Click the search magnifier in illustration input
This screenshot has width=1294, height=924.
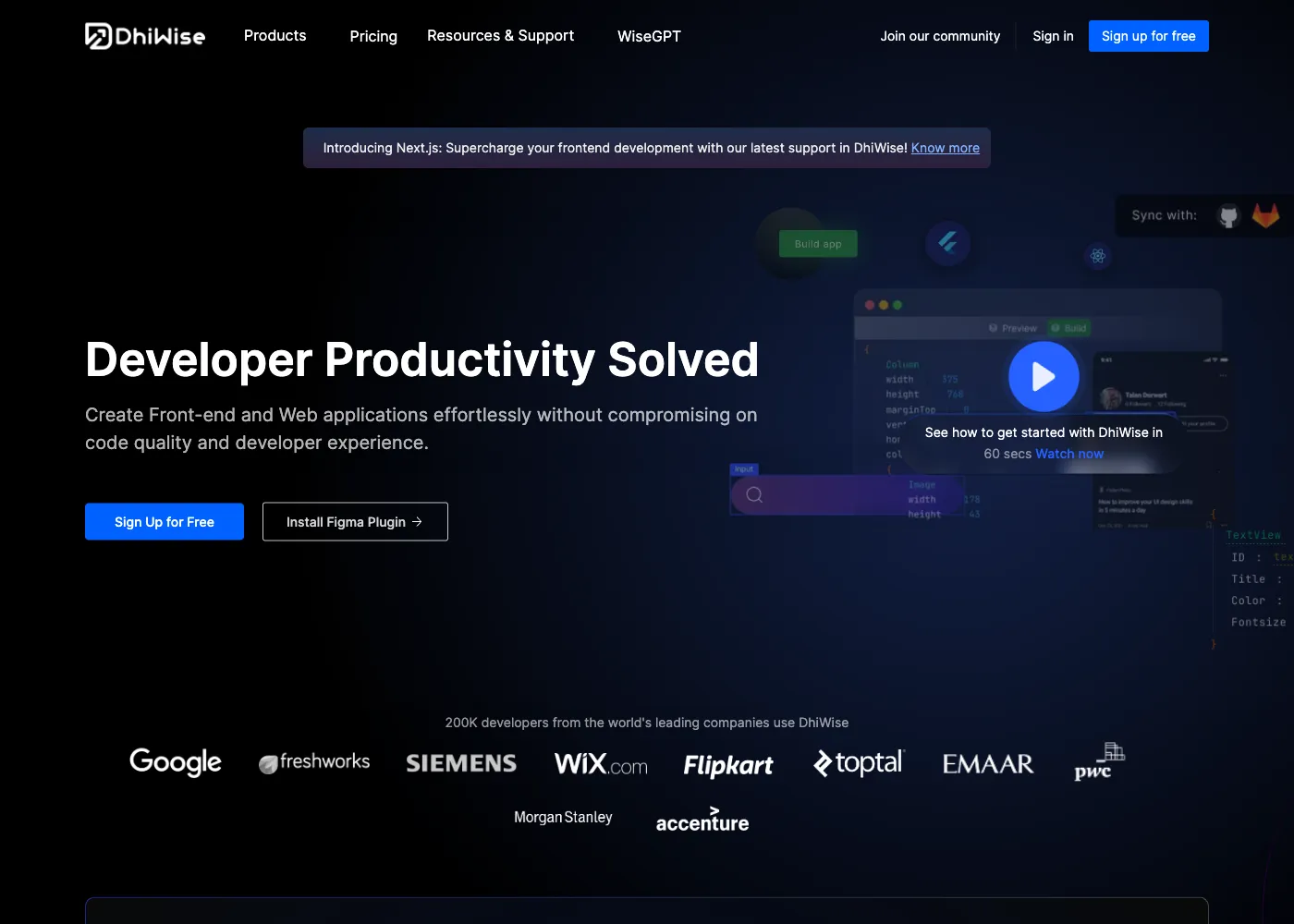754,494
